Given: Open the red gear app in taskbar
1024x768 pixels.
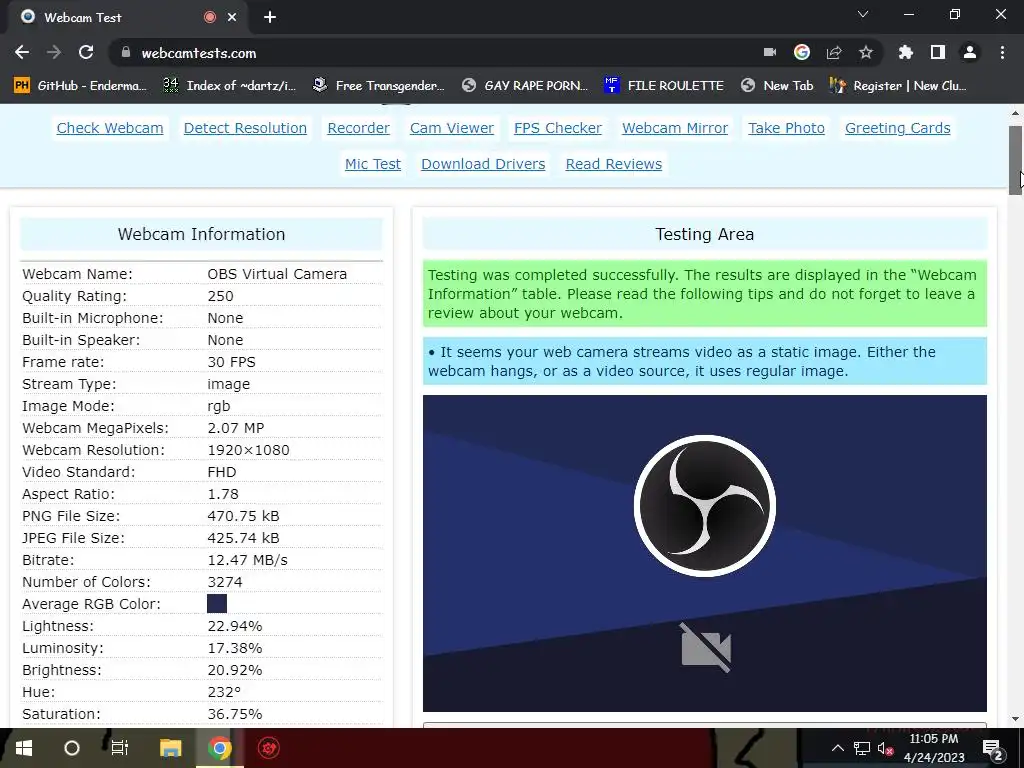Looking at the screenshot, I should [268, 748].
